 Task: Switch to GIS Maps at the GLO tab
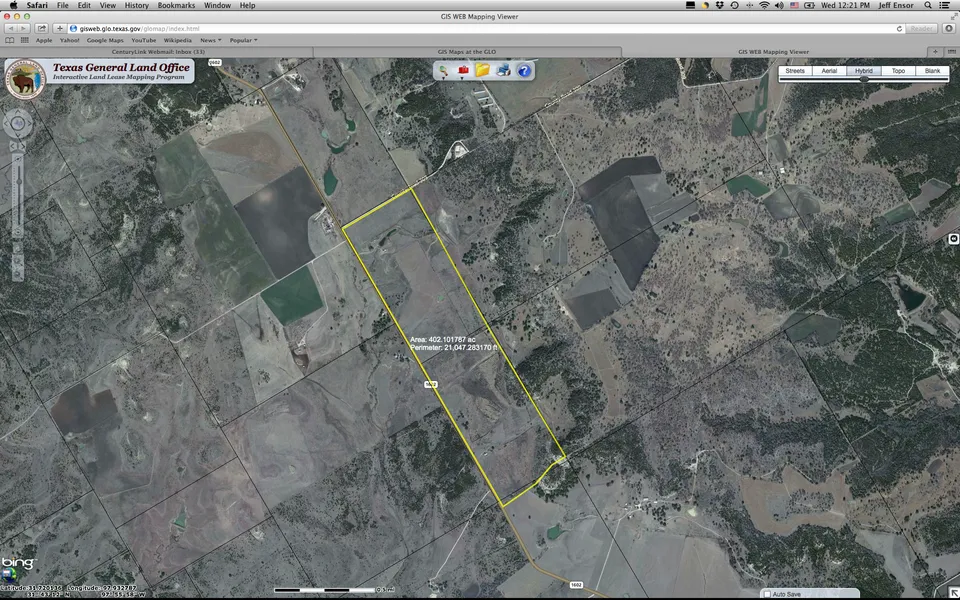(x=467, y=51)
